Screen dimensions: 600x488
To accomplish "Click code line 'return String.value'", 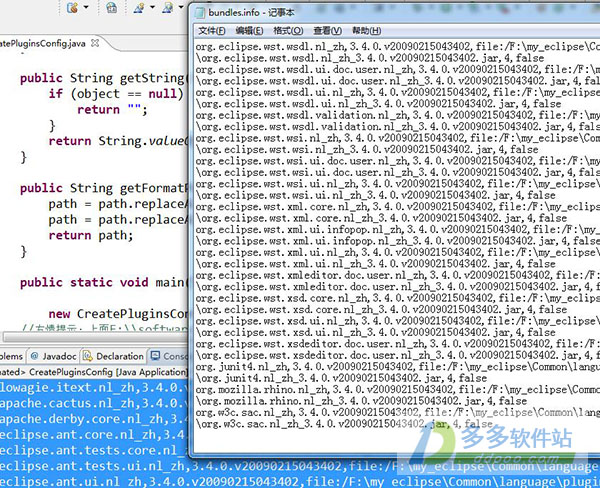I will point(118,141).
